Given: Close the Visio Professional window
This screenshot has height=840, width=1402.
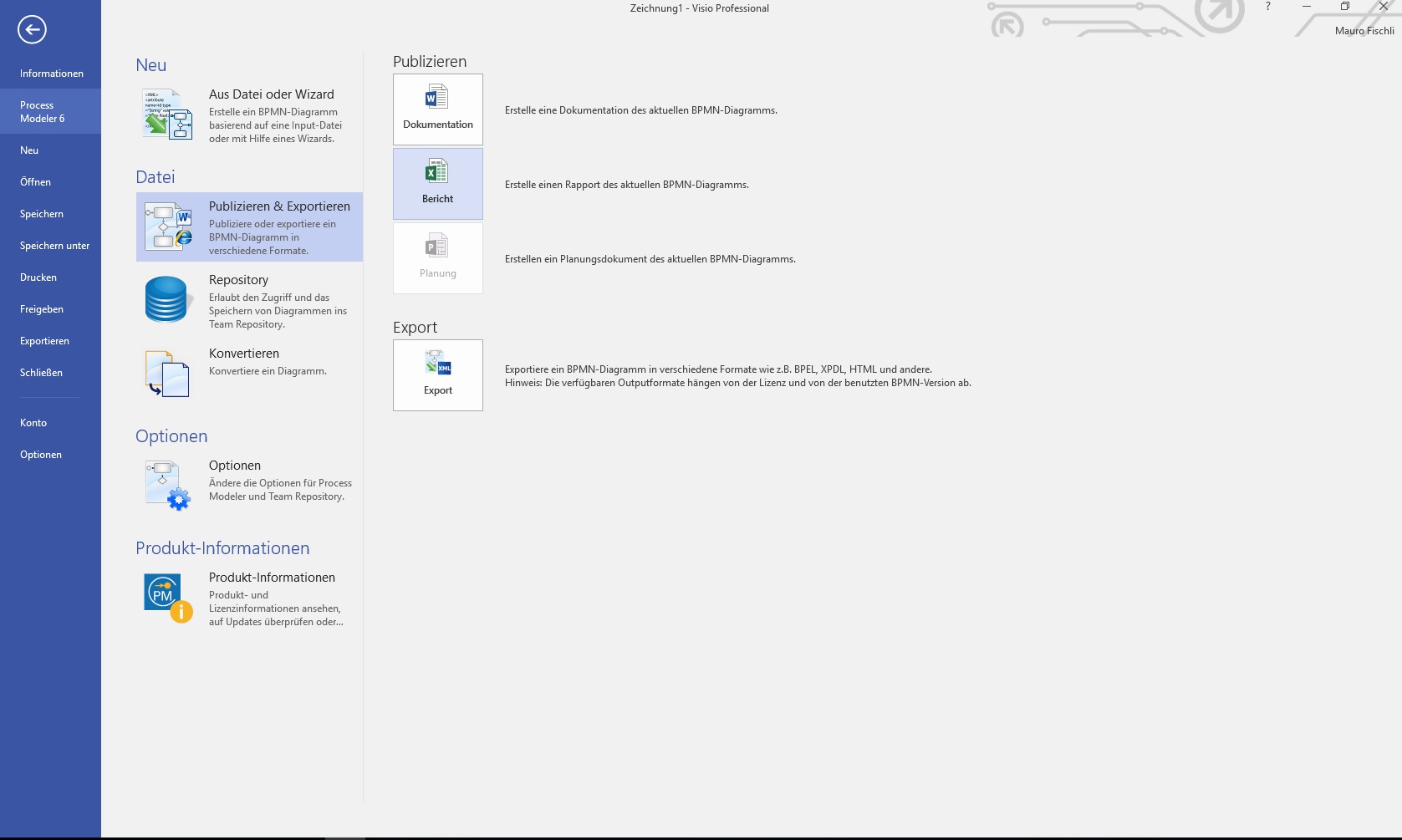Looking at the screenshot, I should [x=1383, y=7].
